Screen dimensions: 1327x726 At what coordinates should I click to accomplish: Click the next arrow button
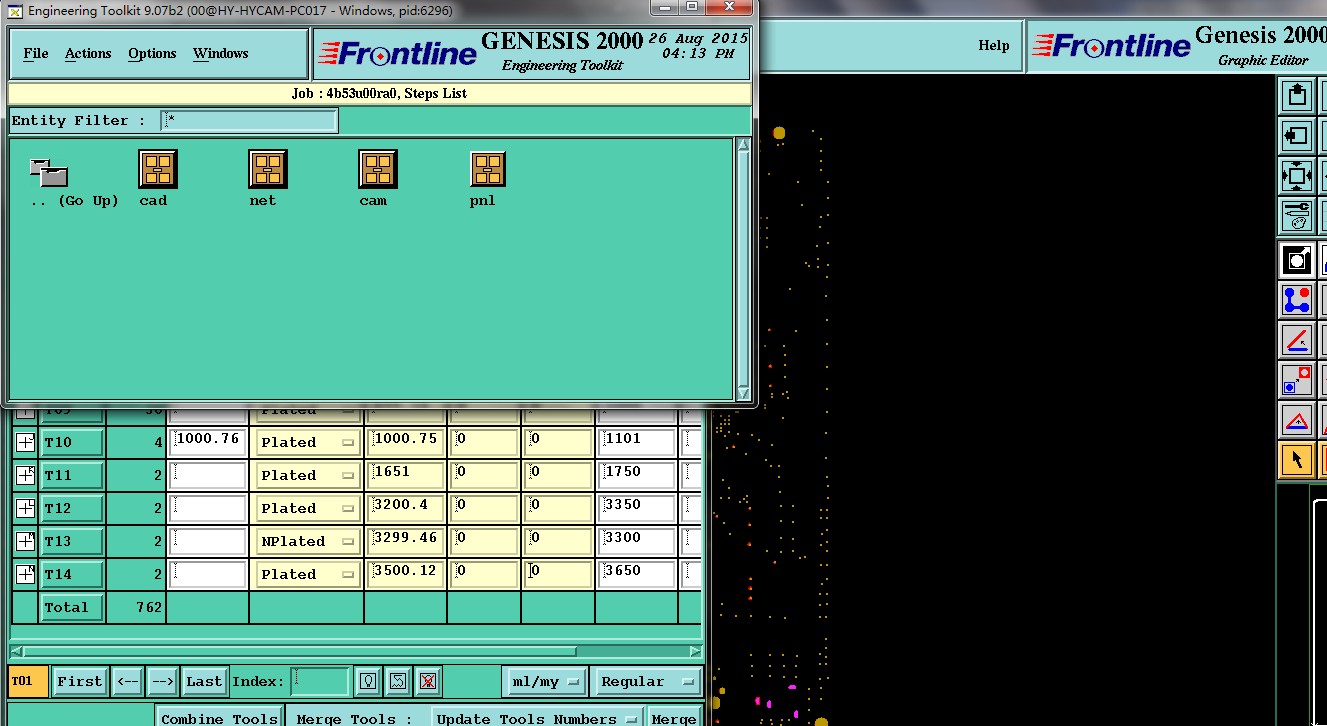(x=162, y=681)
